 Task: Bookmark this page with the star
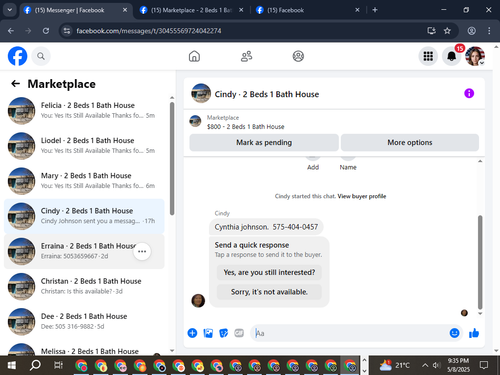click(x=447, y=31)
